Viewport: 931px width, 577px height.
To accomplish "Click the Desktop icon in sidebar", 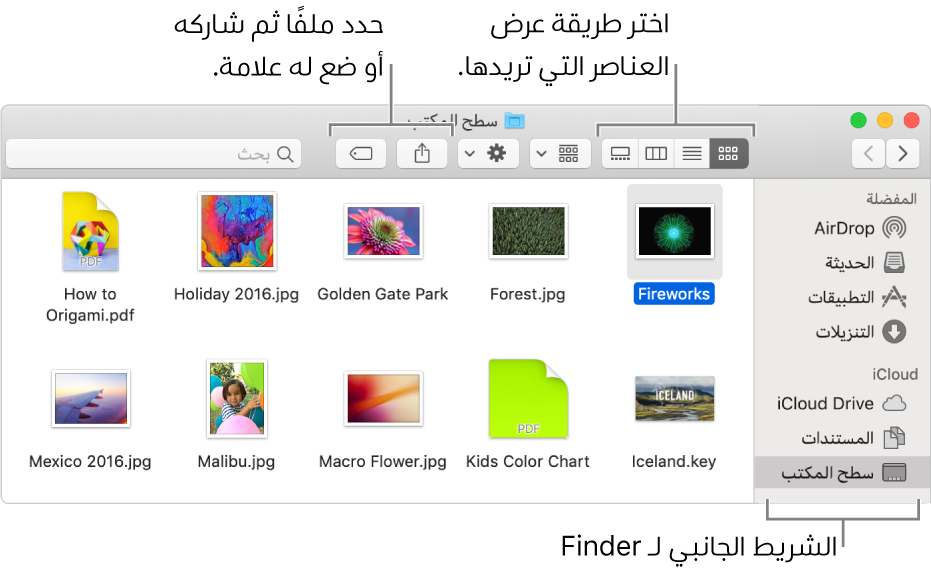I will coord(894,473).
